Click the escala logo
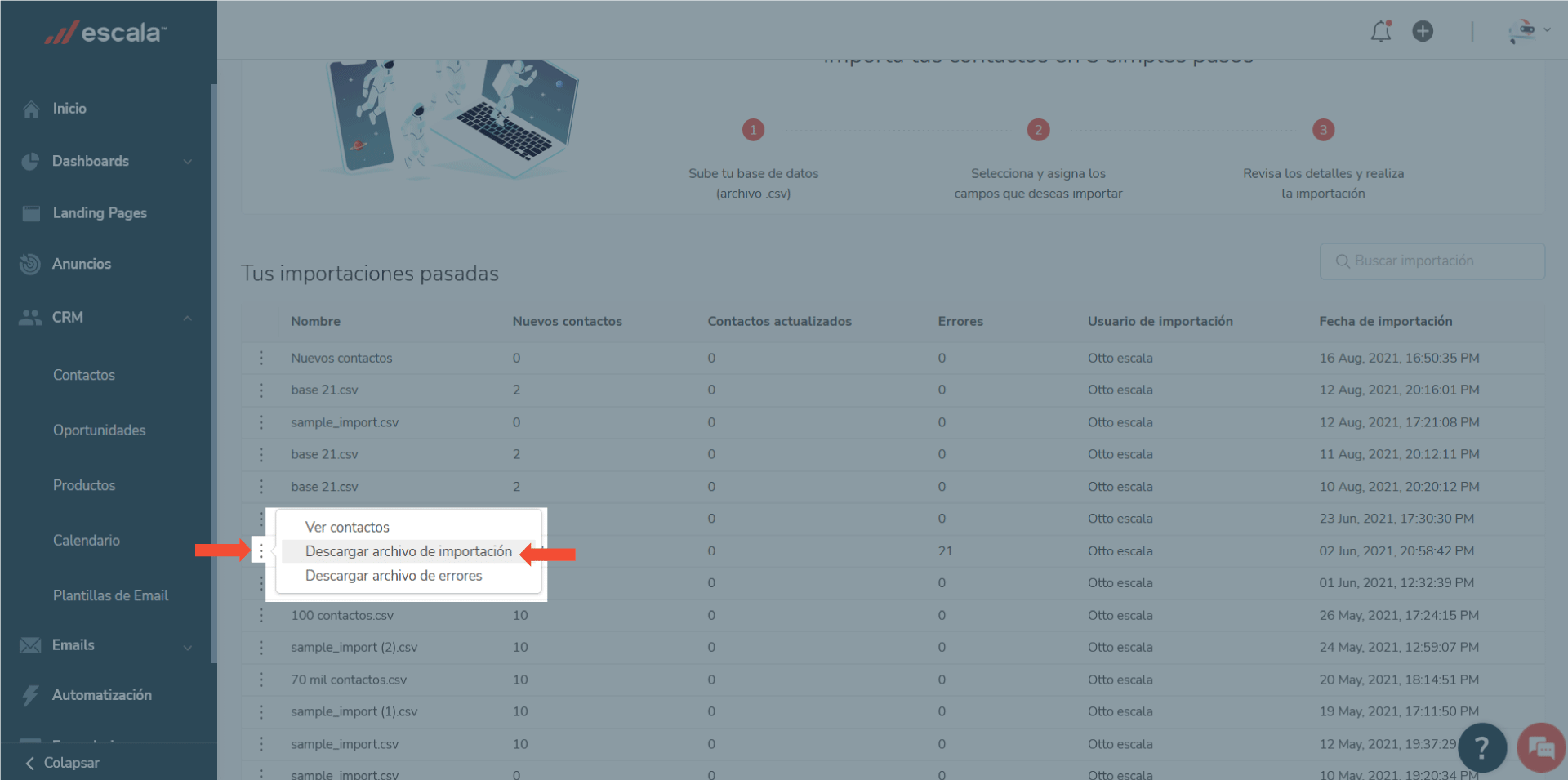The image size is (1568, 780). [106, 32]
